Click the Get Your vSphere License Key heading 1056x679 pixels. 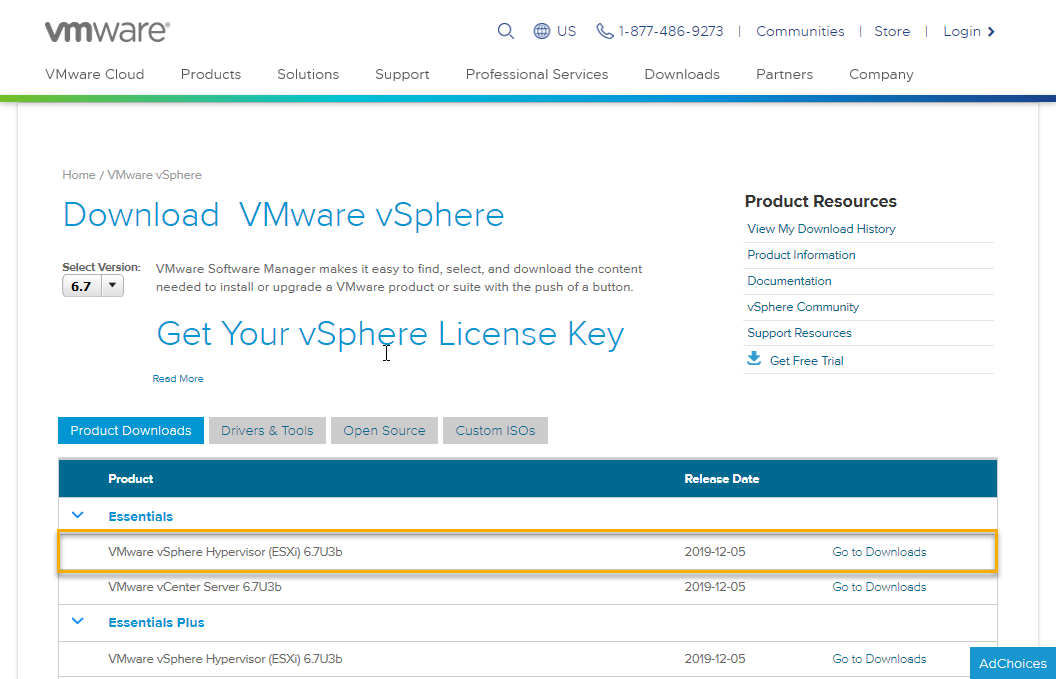391,333
